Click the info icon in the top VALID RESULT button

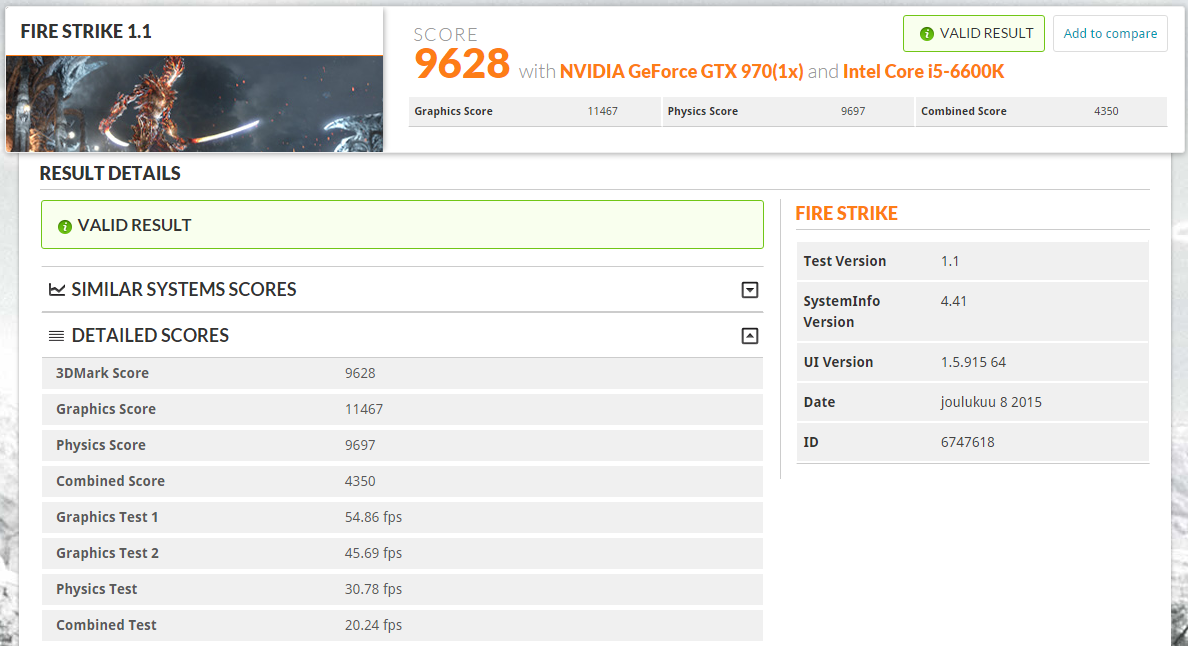point(926,34)
